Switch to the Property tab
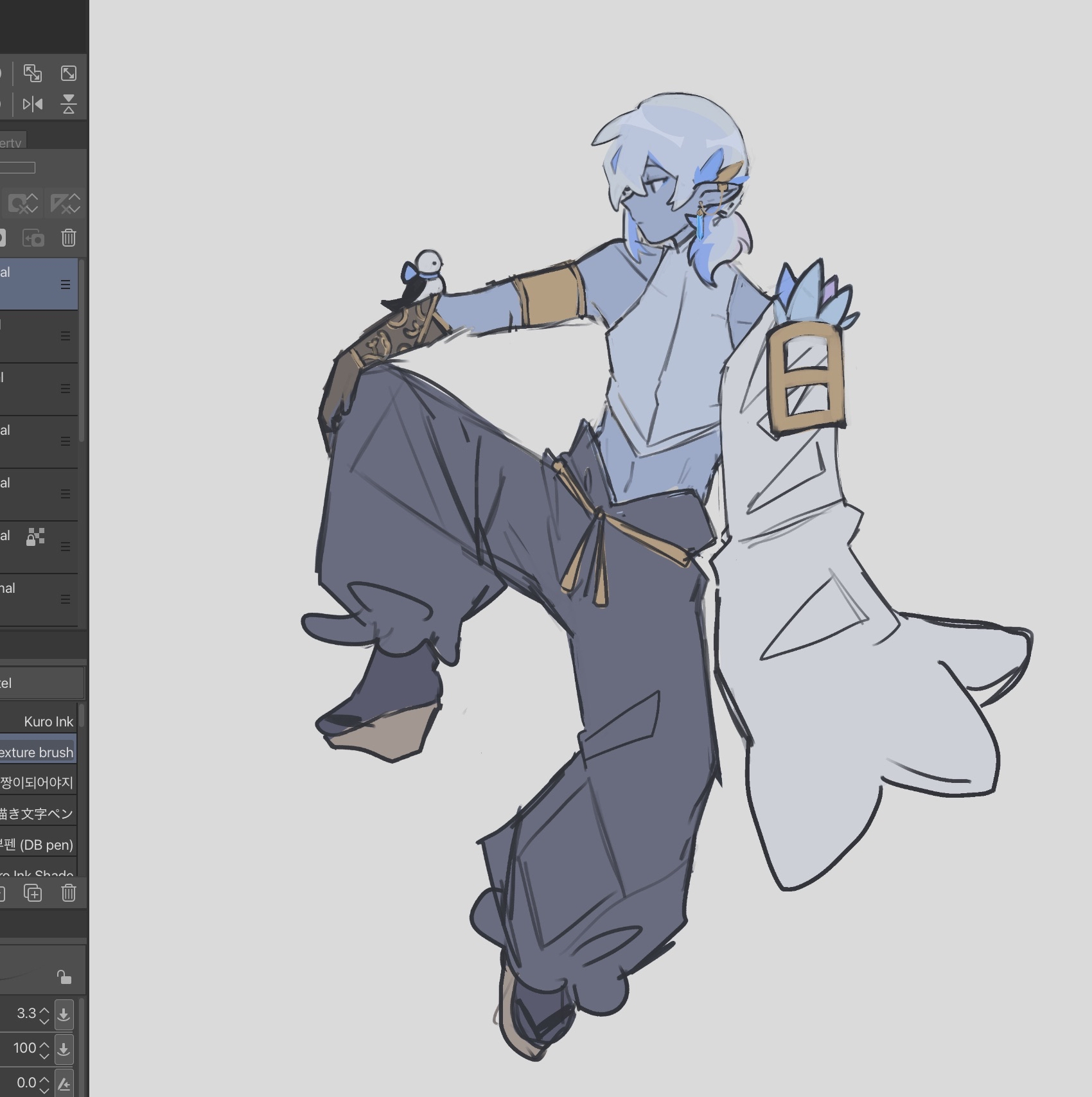Screen dimensions: 1092x1097 pyautogui.click(x=11, y=143)
